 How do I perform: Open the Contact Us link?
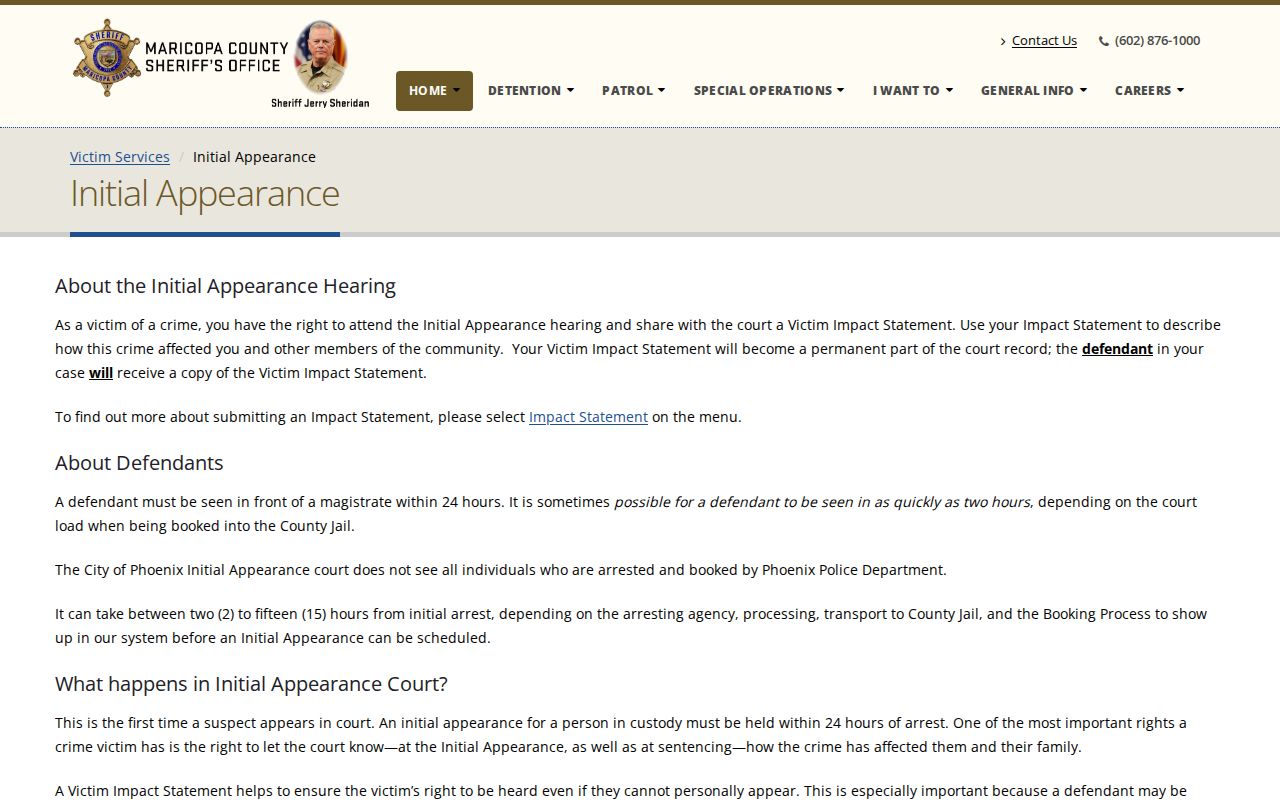(1044, 41)
